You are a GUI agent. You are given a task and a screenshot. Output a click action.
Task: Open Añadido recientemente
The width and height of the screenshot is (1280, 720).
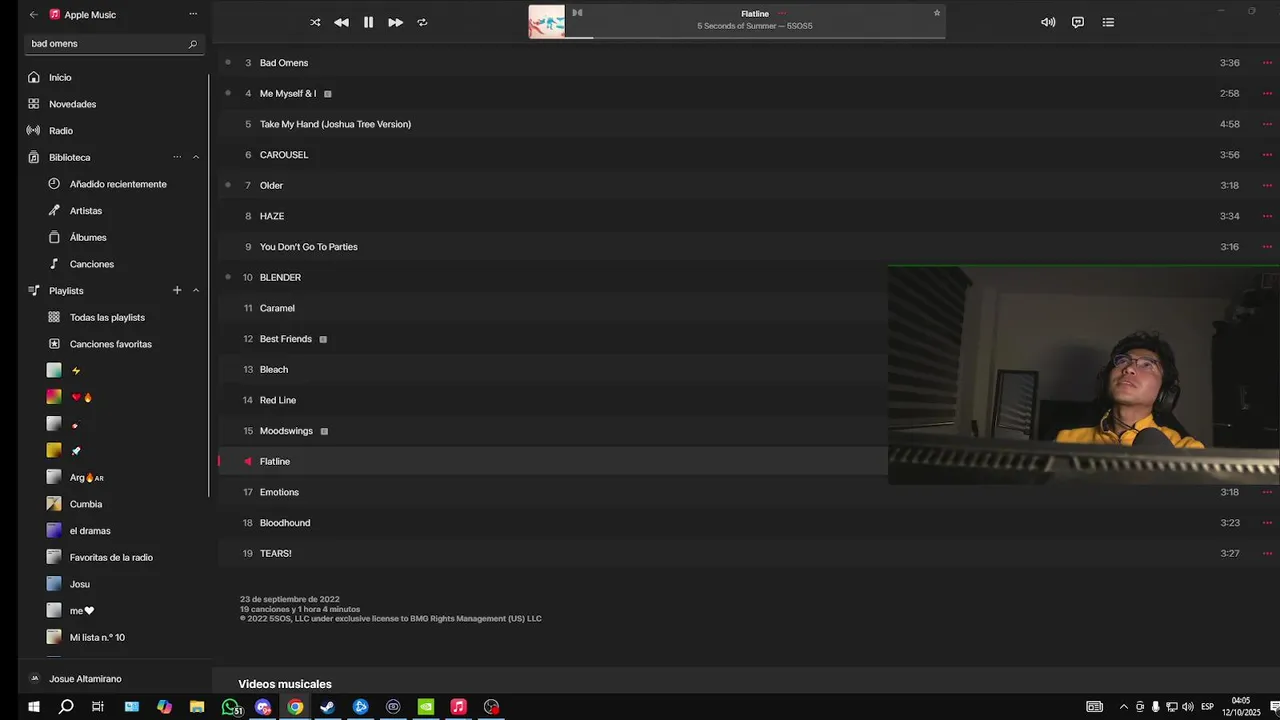pos(118,184)
